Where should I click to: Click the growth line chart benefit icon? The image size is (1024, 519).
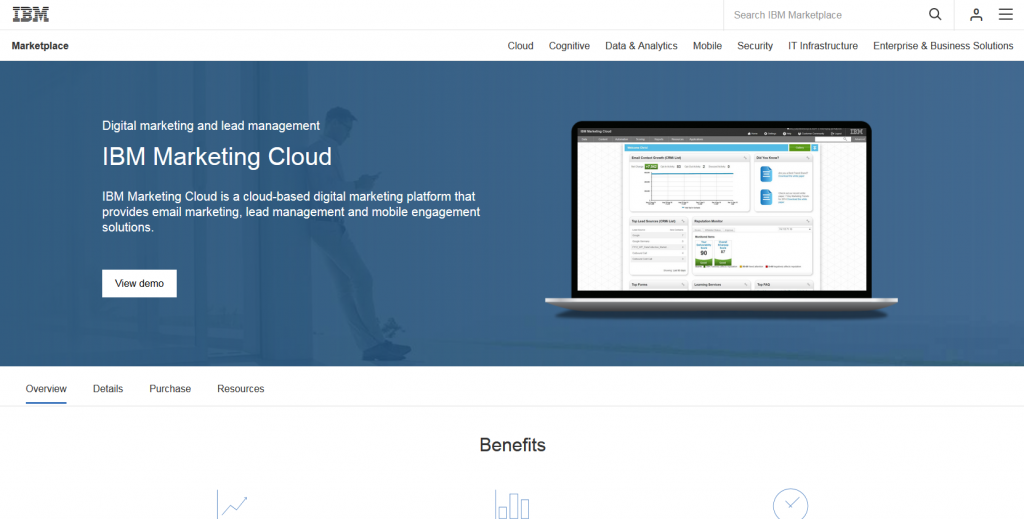point(232,504)
